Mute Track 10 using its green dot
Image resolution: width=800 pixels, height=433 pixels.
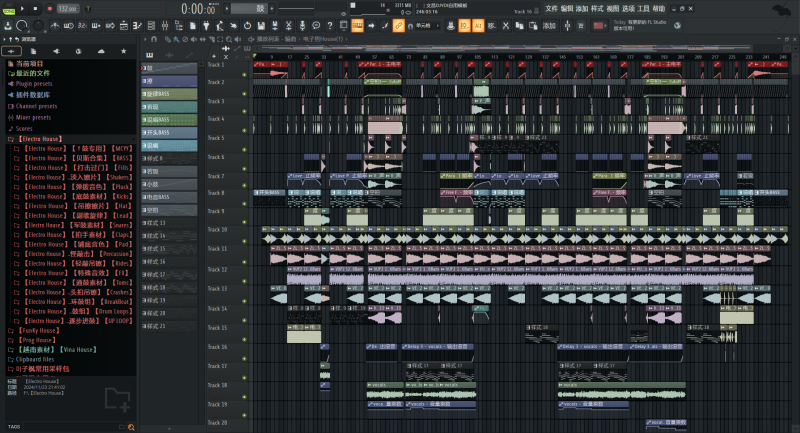244,242
